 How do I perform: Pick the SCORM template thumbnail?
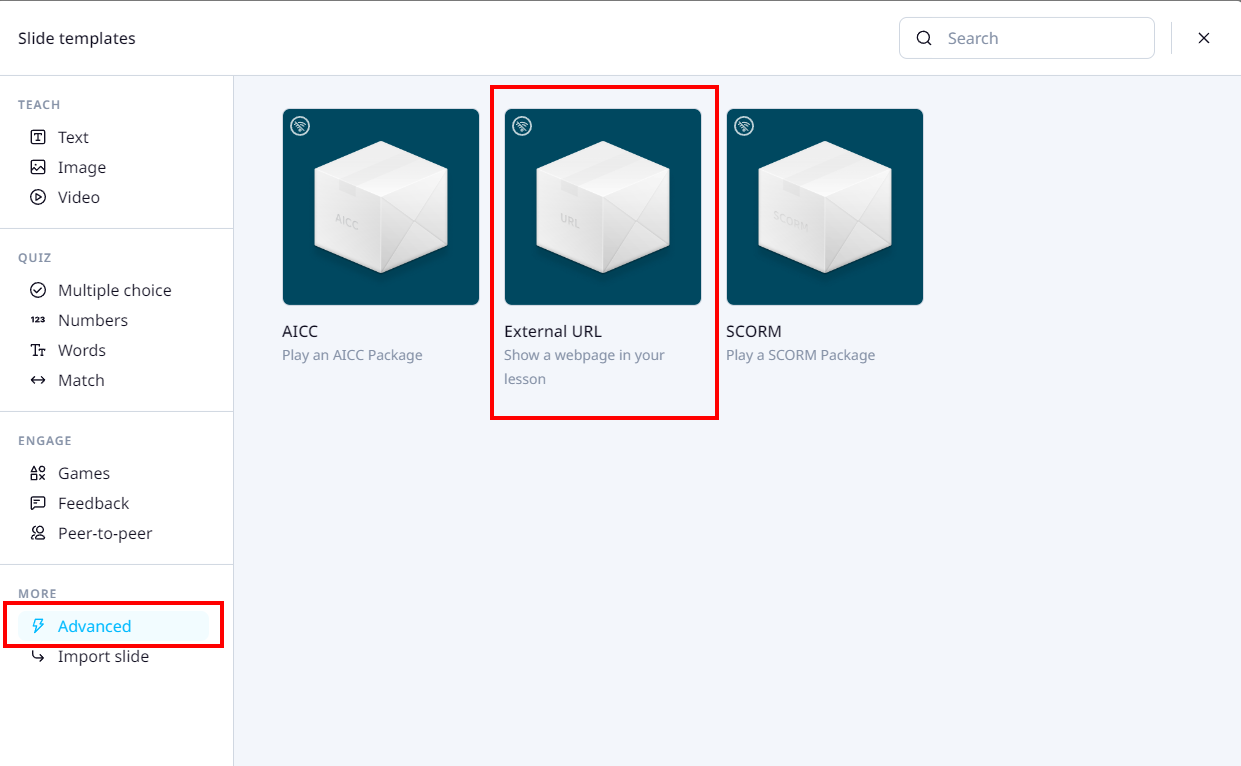825,207
